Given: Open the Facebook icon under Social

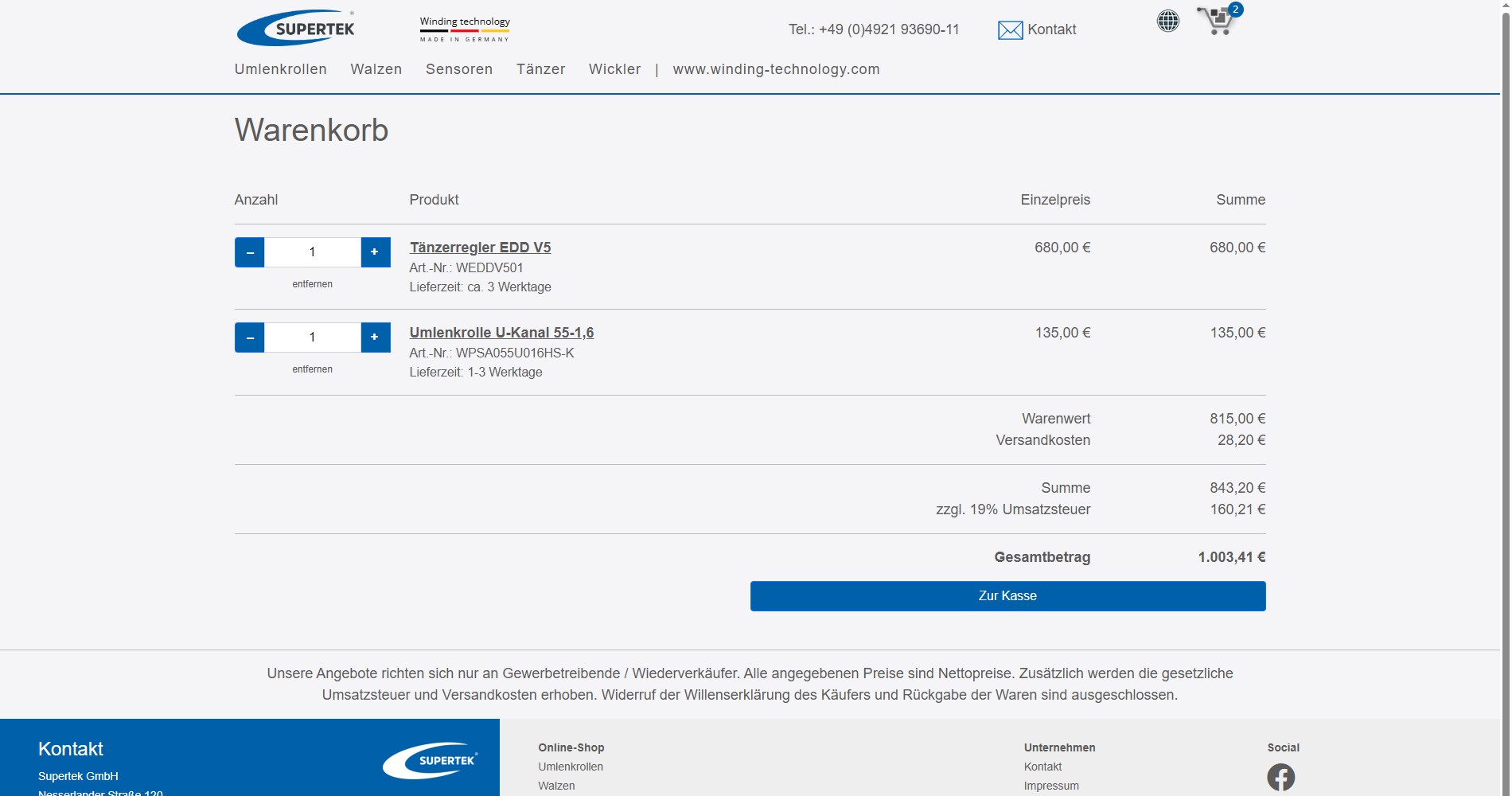Looking at the screenshot, I should tap(1281, 776).
